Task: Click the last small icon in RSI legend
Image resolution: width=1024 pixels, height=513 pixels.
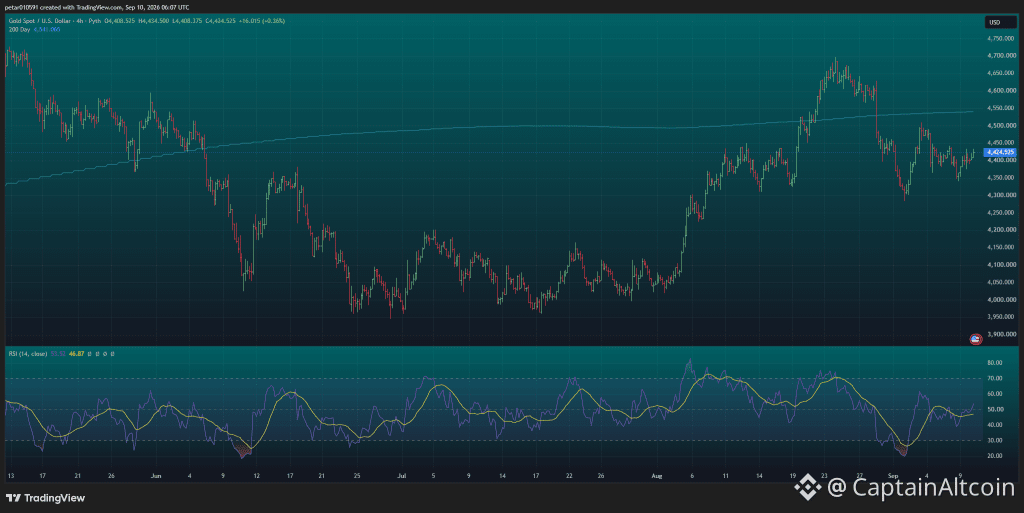Action: pyautogui.click(x=112, y=354)
